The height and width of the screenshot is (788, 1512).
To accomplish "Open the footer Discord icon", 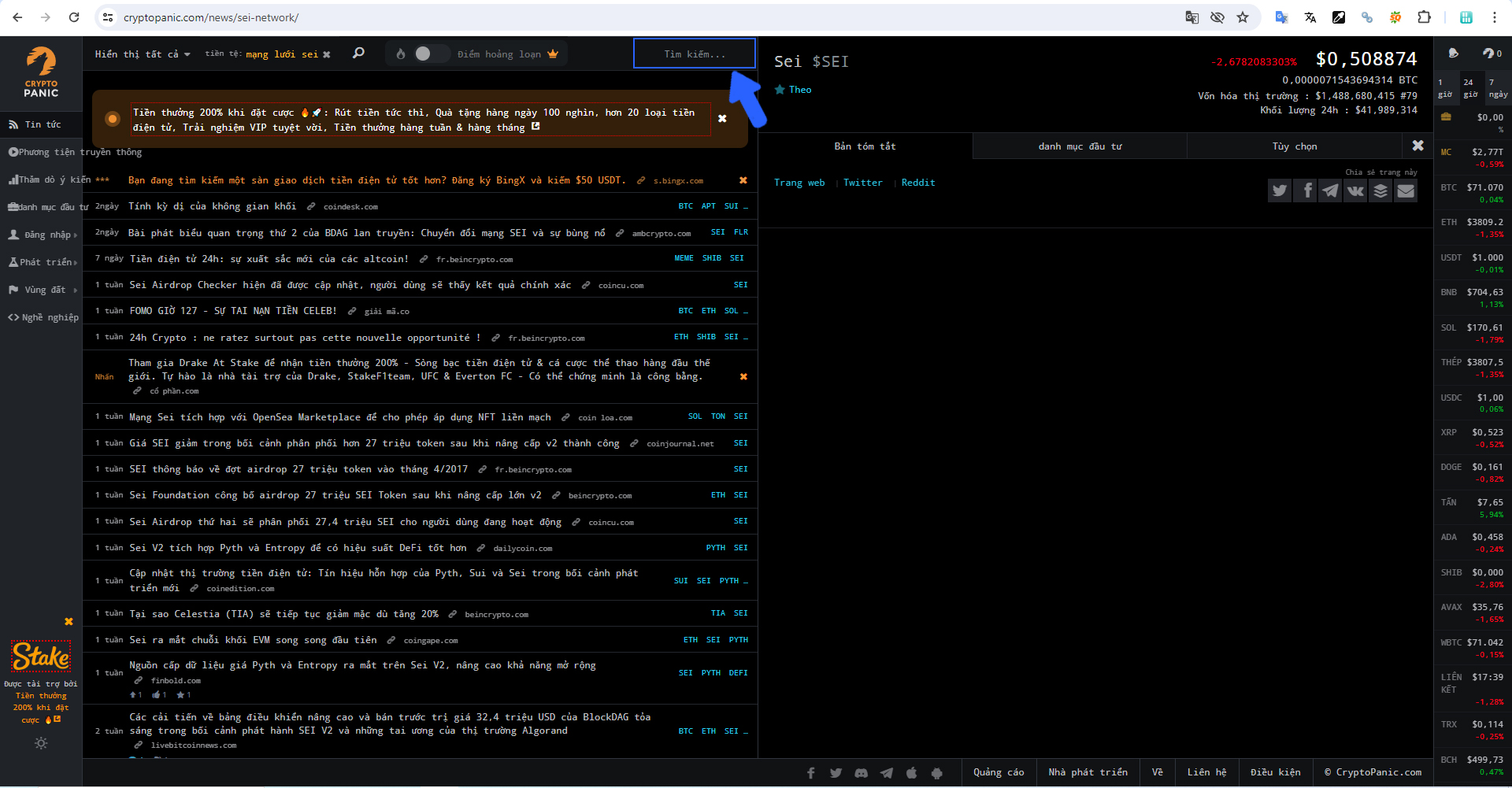I will pos(862,773).
